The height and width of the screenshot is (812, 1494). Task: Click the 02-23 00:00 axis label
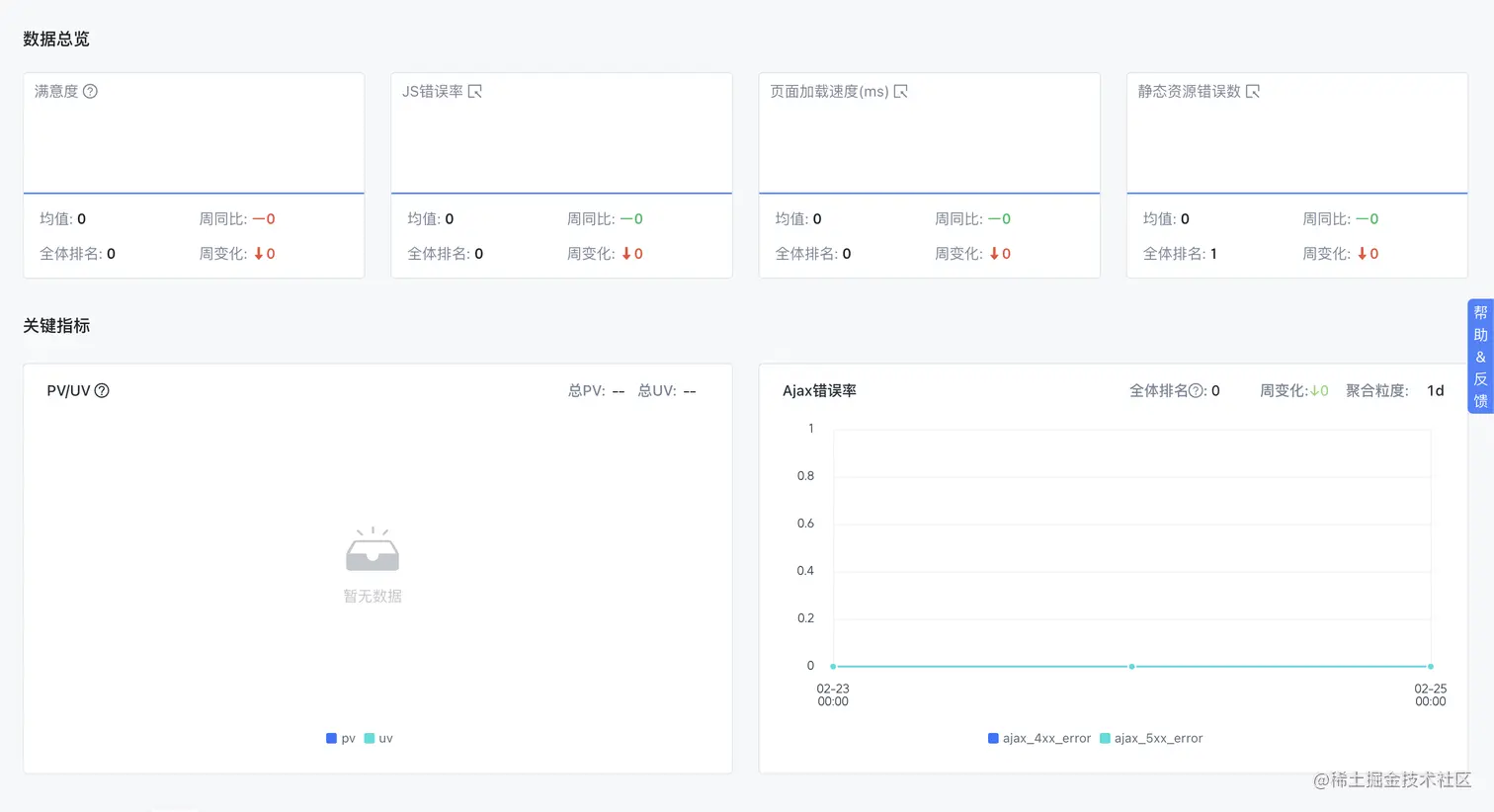[x=832, y=694]
